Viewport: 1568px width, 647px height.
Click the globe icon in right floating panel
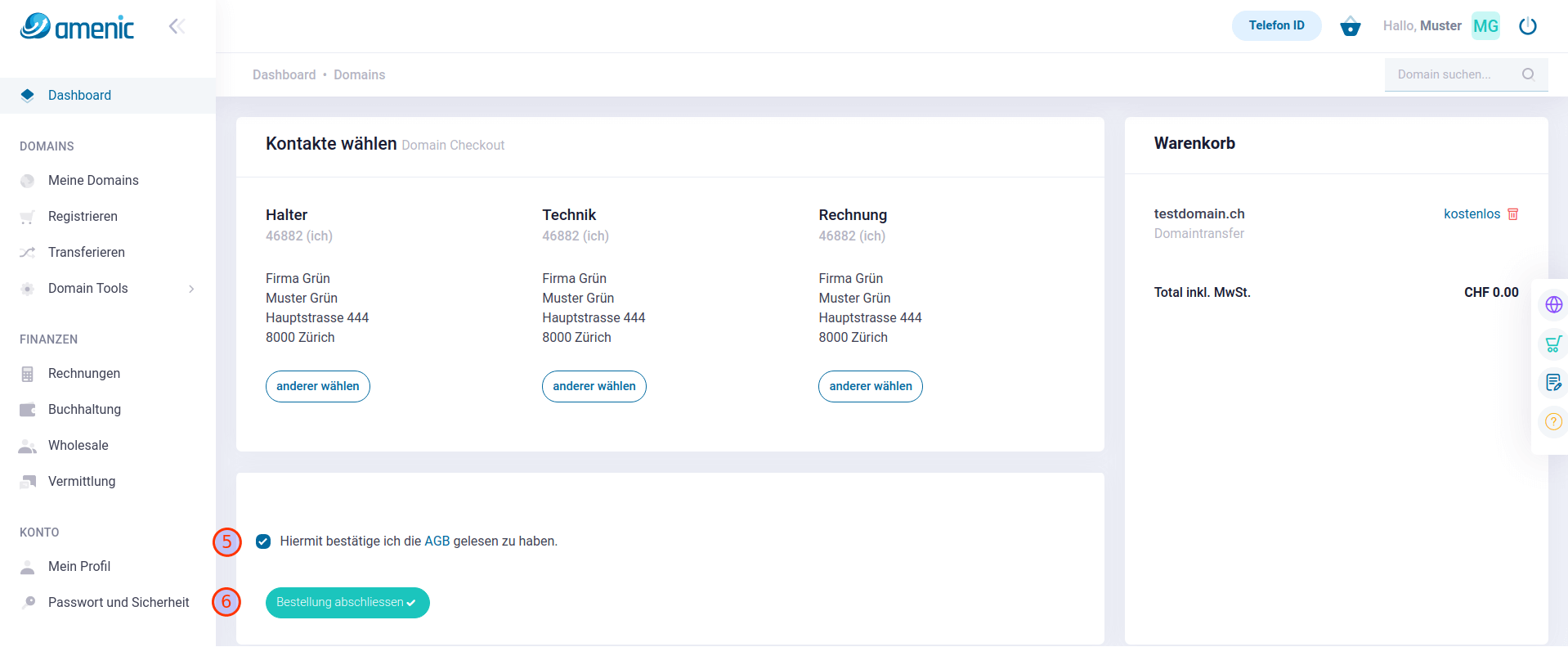(x=1553, y=305)
